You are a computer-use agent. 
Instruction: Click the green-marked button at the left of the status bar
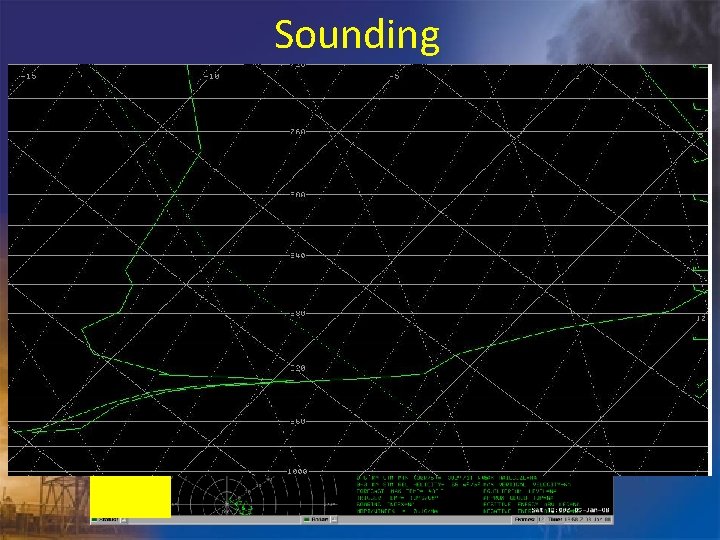click(105, 519)
